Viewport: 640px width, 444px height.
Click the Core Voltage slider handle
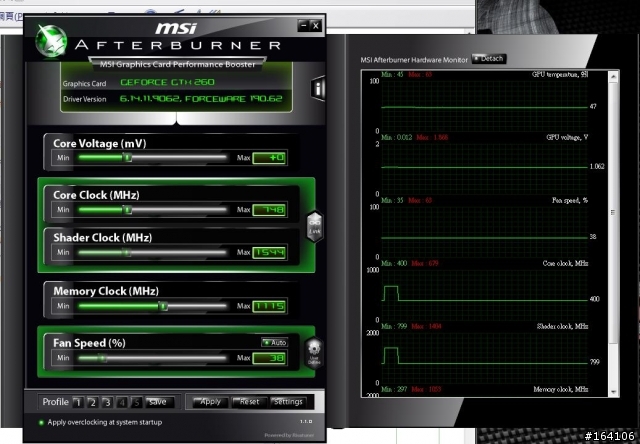[128, 158]
